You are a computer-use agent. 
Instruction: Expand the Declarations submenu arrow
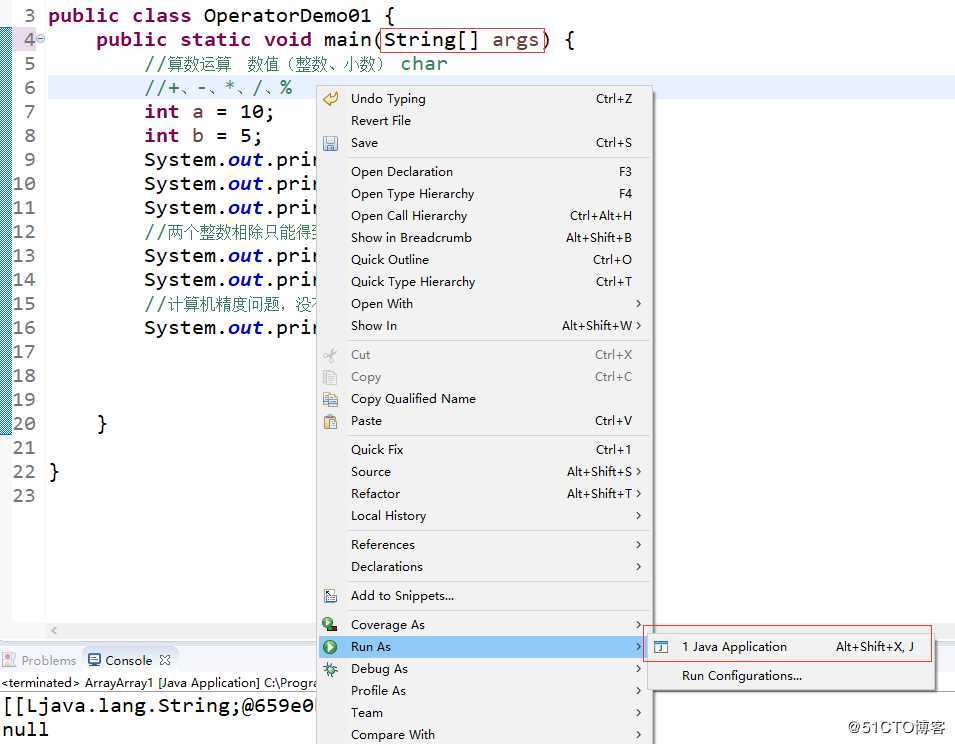tap(638, 566)
